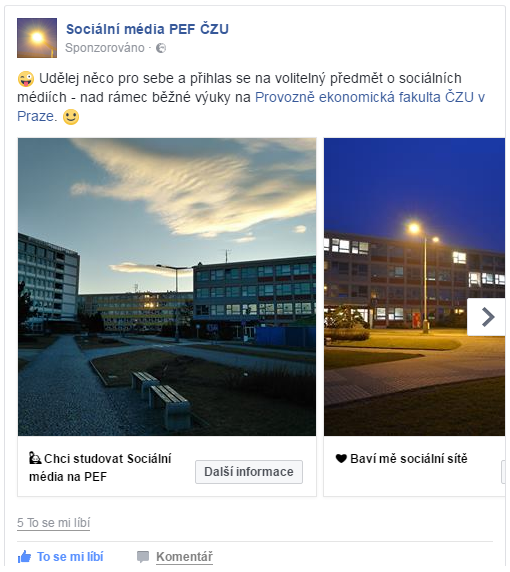Screen dimensions: 510x572
Task: Open the 5 To se mi líbí count
Action: [x=54, y=523]
